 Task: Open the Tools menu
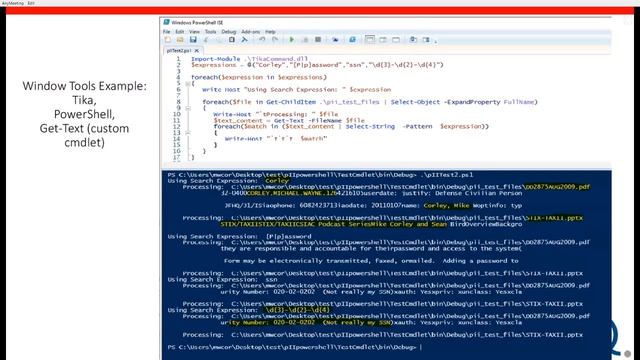pyautogui.click(x=210, y=31)
